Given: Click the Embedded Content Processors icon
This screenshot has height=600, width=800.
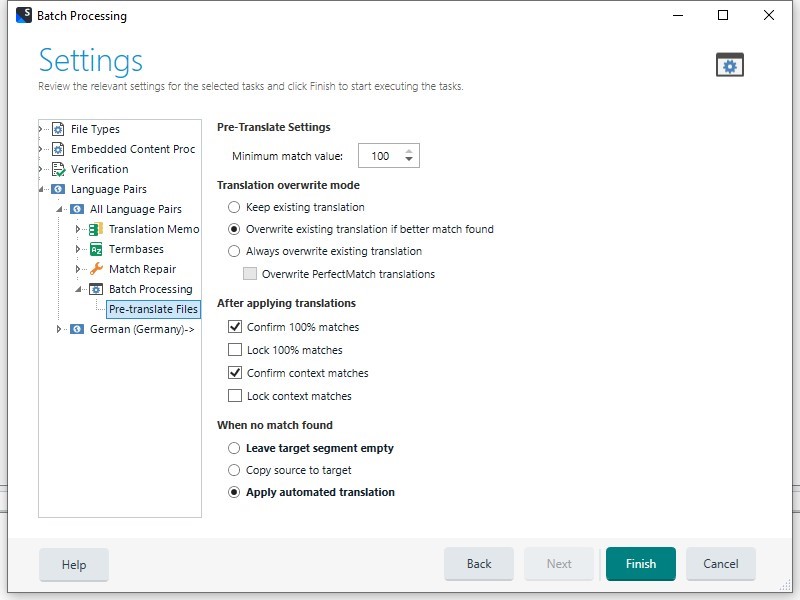Looking at the screenshot, I should click(x=58, y=149).
